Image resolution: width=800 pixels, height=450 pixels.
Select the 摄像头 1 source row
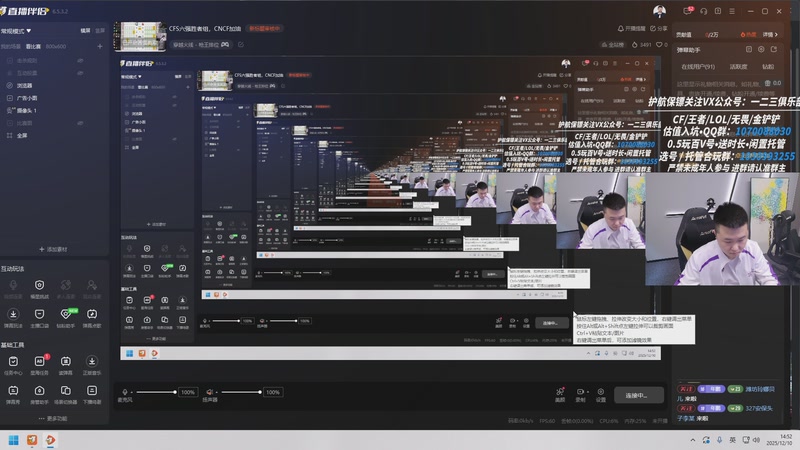coord(54,110)
